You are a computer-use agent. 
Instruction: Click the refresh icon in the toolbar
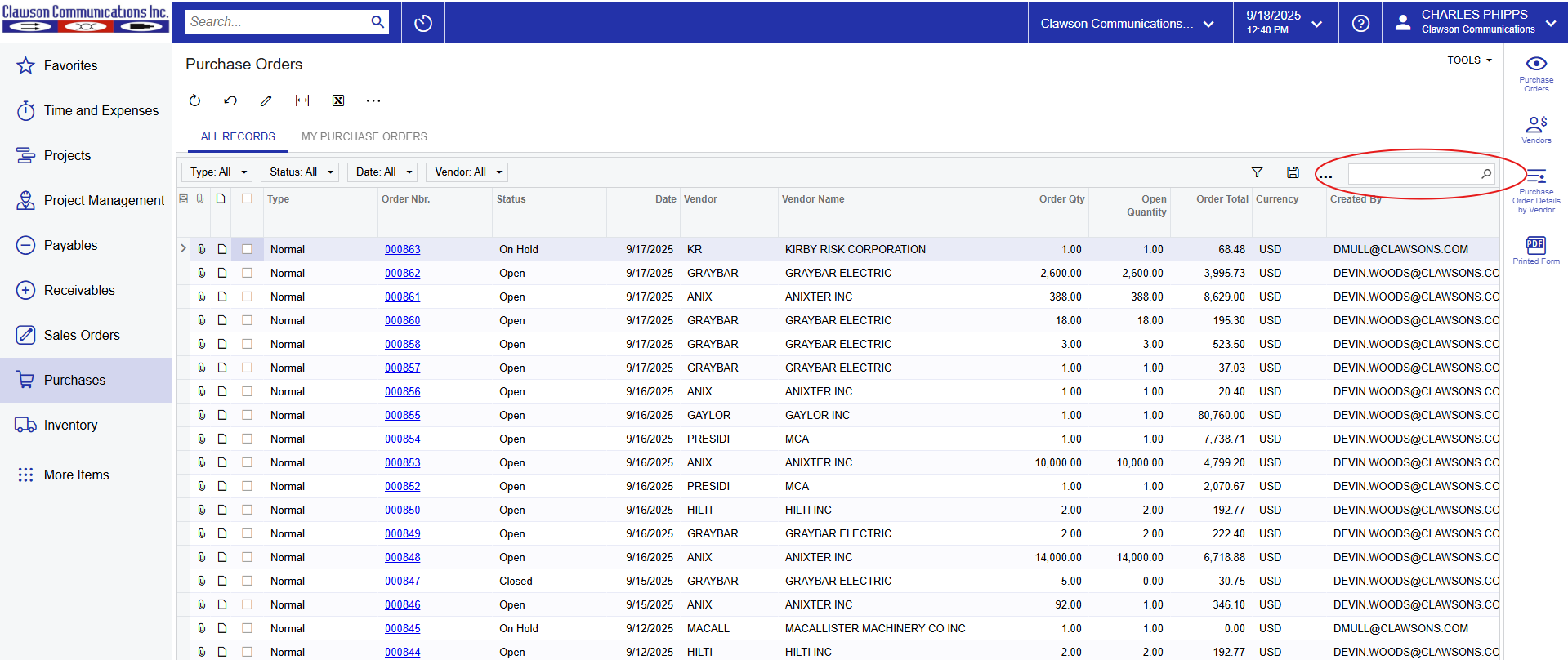tap(194, 100)
